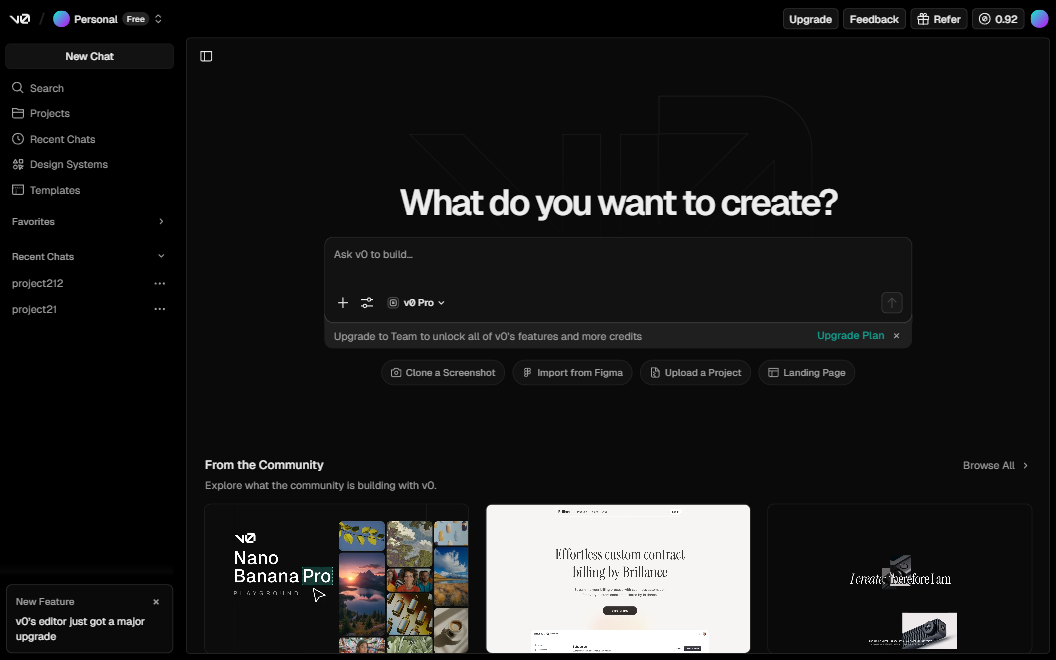The image size is (1056, 660).
Task: Close the Upgrade to Team banner
Action: 896,336
